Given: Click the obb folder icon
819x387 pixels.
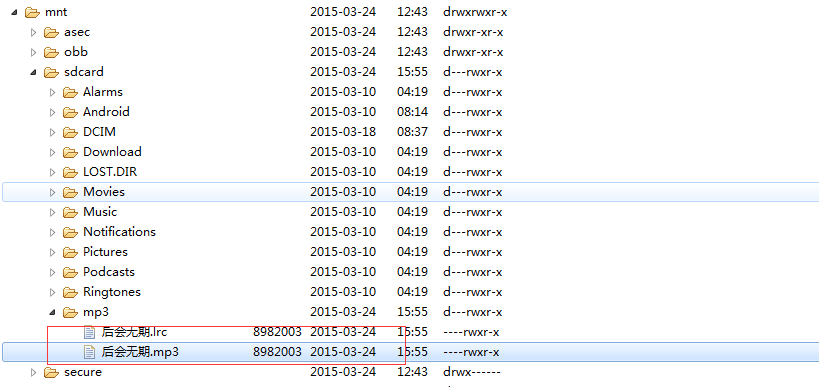Looking at the screenshot, I should pyautogui.click(x=51, y=52).
